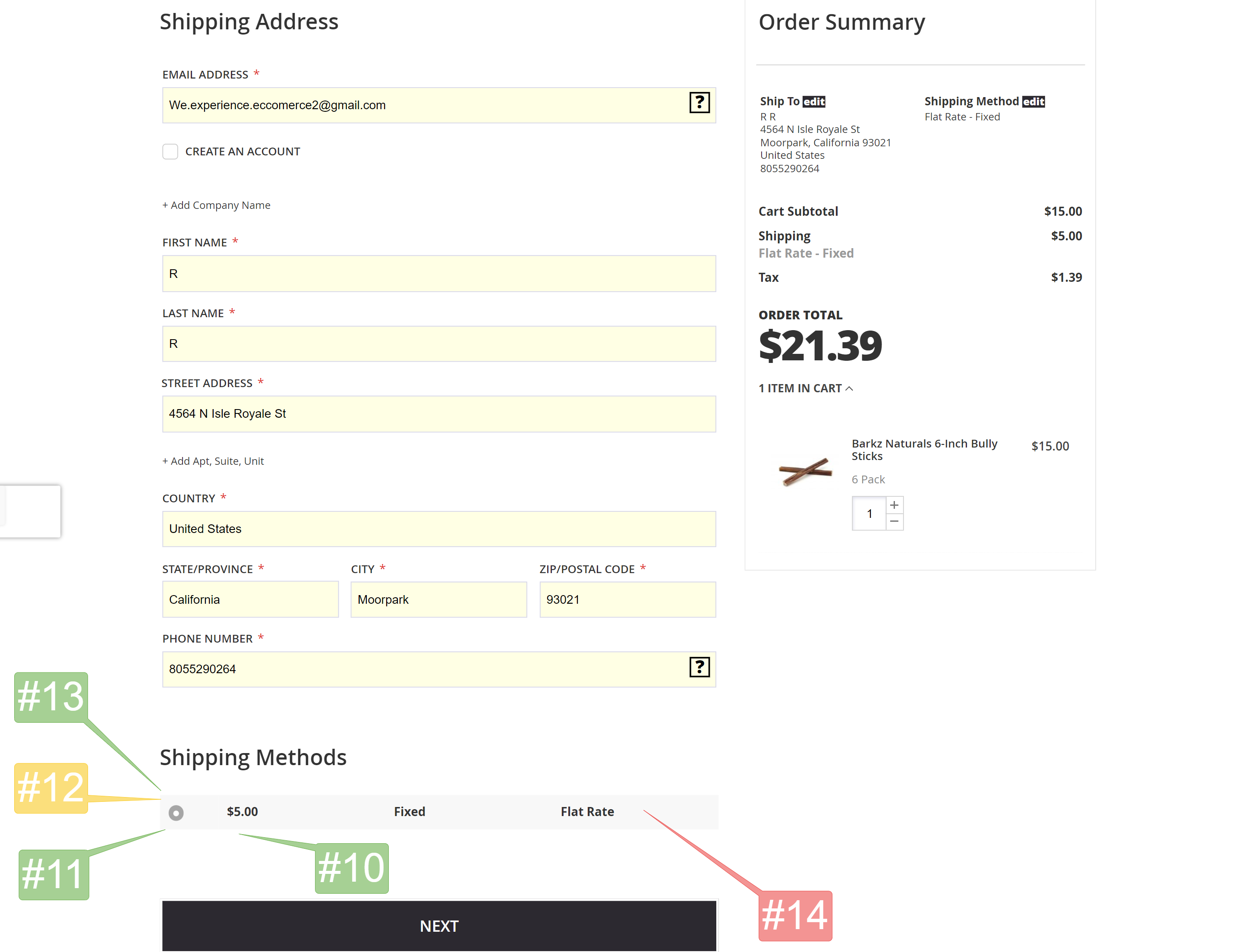Click the NEXT button
Screen dimensions: 1241x952
[439, 926]
